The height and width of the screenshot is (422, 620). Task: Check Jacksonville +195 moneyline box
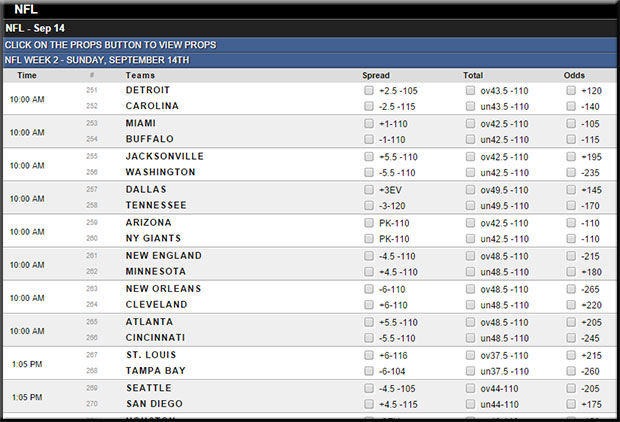(x=571, y=157)
